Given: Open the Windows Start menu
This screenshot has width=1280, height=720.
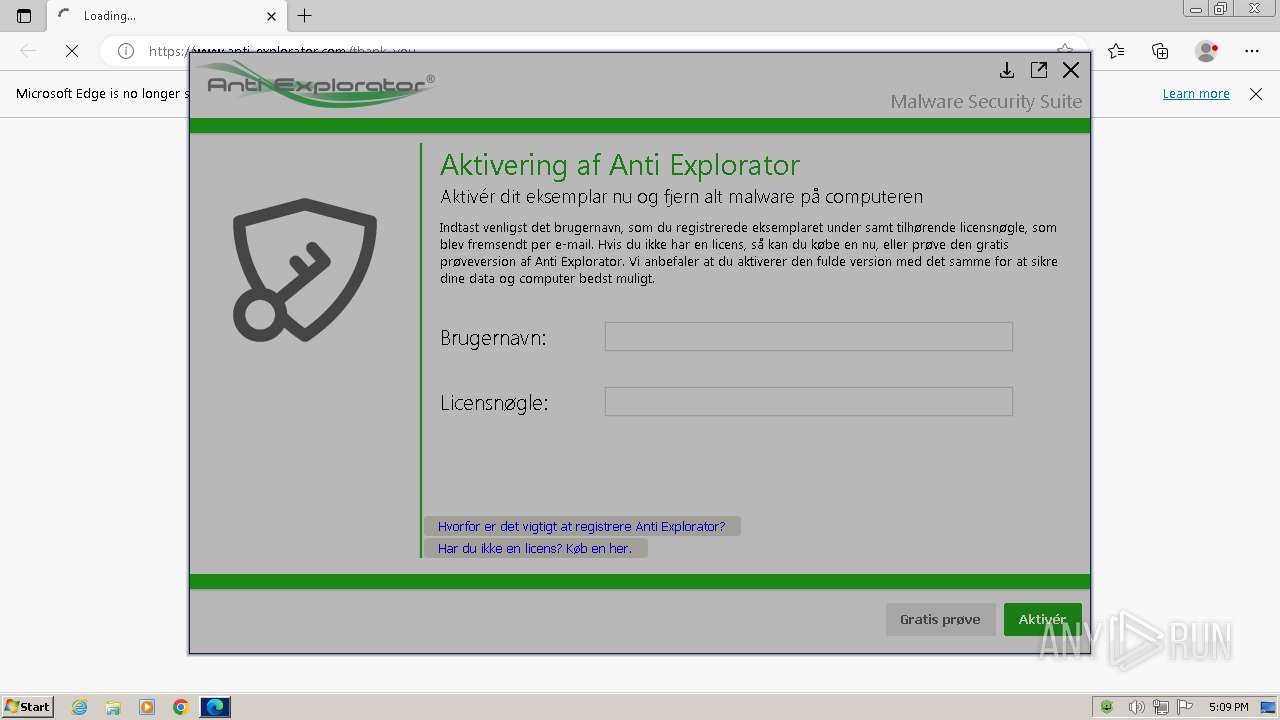Looking at the screenshot, I should pos(27,706).
